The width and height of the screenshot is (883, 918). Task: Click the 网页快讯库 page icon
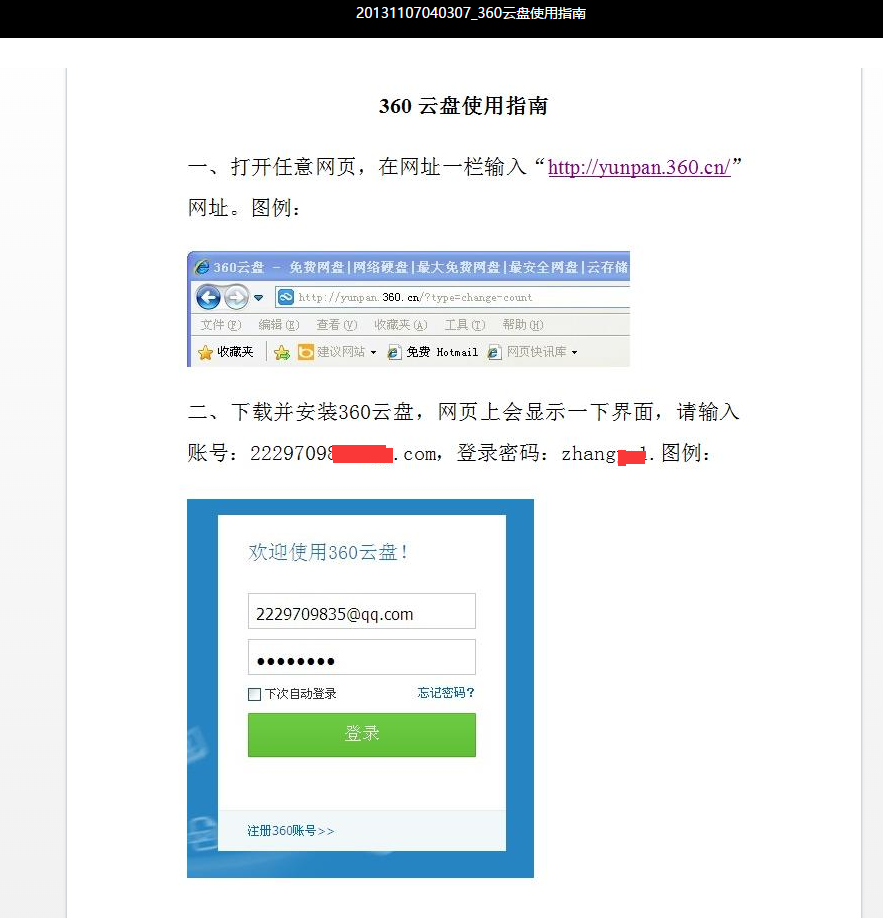pyautogui.click(x=494, y=352)
